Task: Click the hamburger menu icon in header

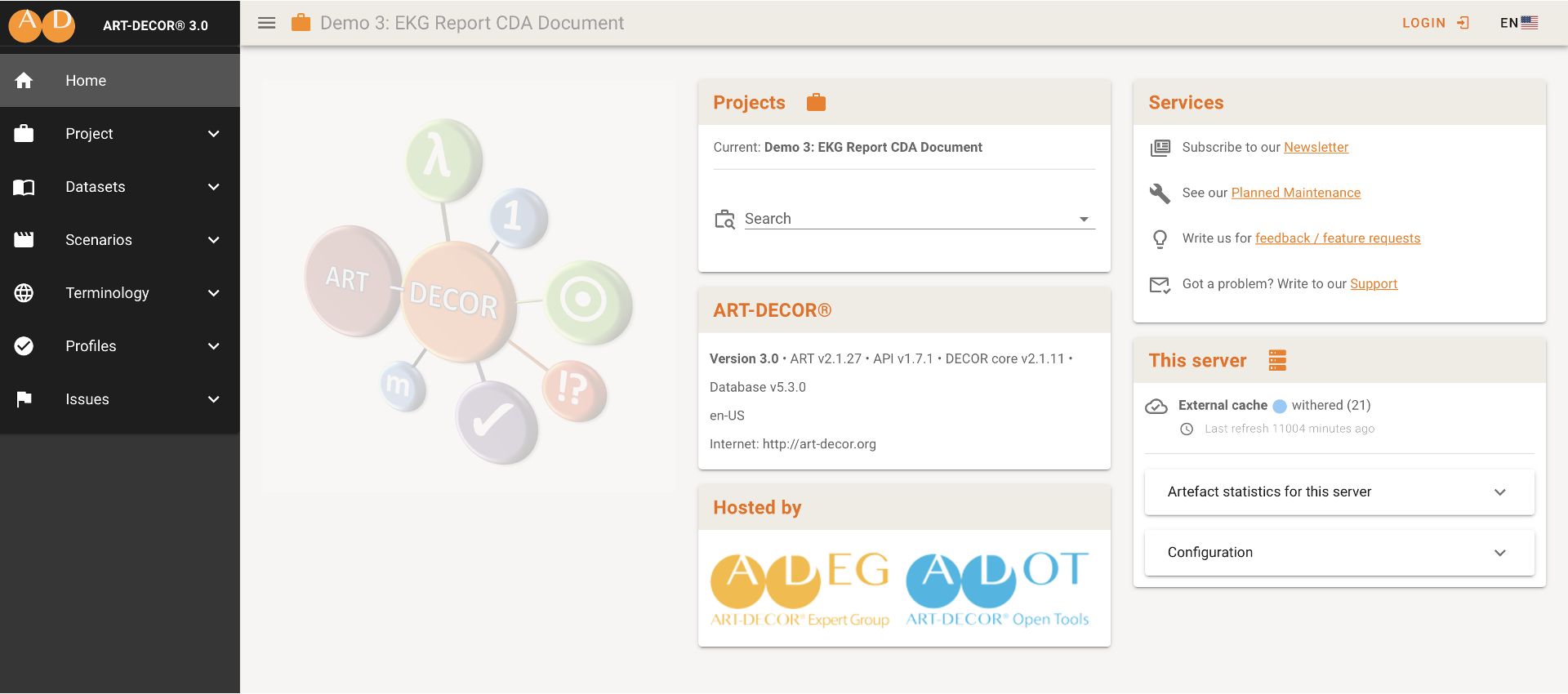Action: point(266,23)
